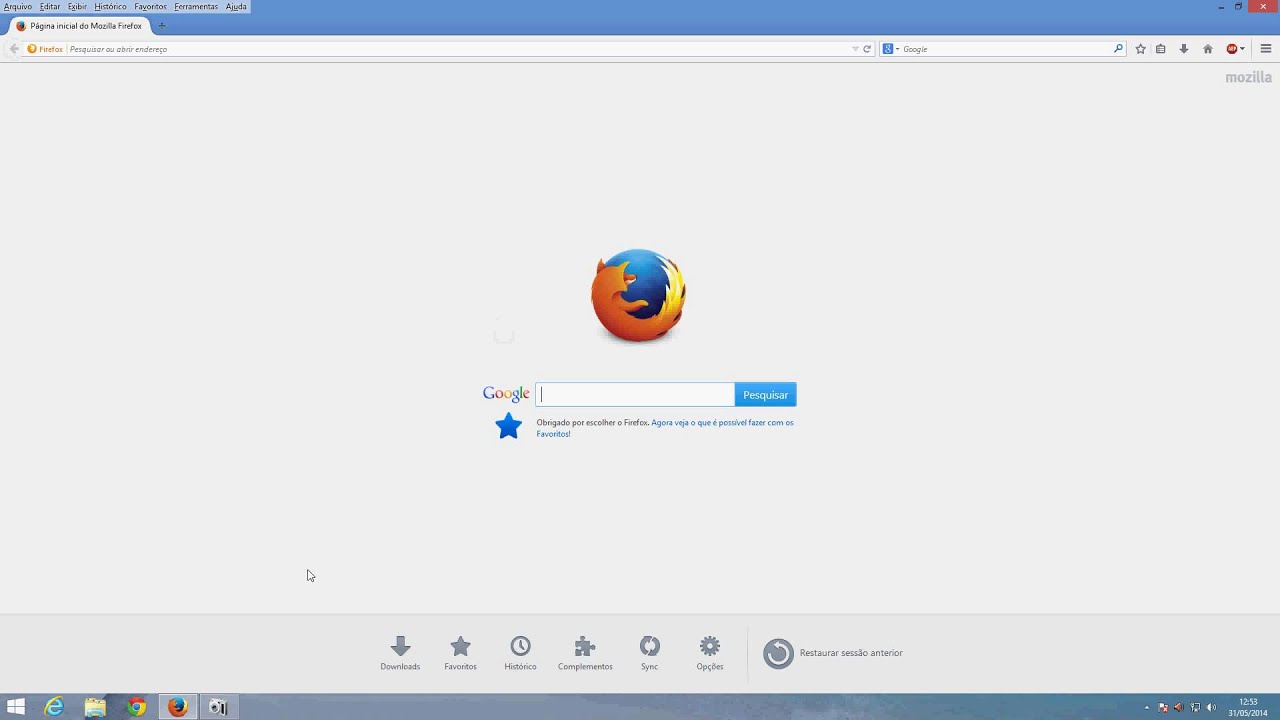Open the Downloads launcher at page bottom
Screen dimensions: 1280x720
pyautogui.click(x=400, y=653)
